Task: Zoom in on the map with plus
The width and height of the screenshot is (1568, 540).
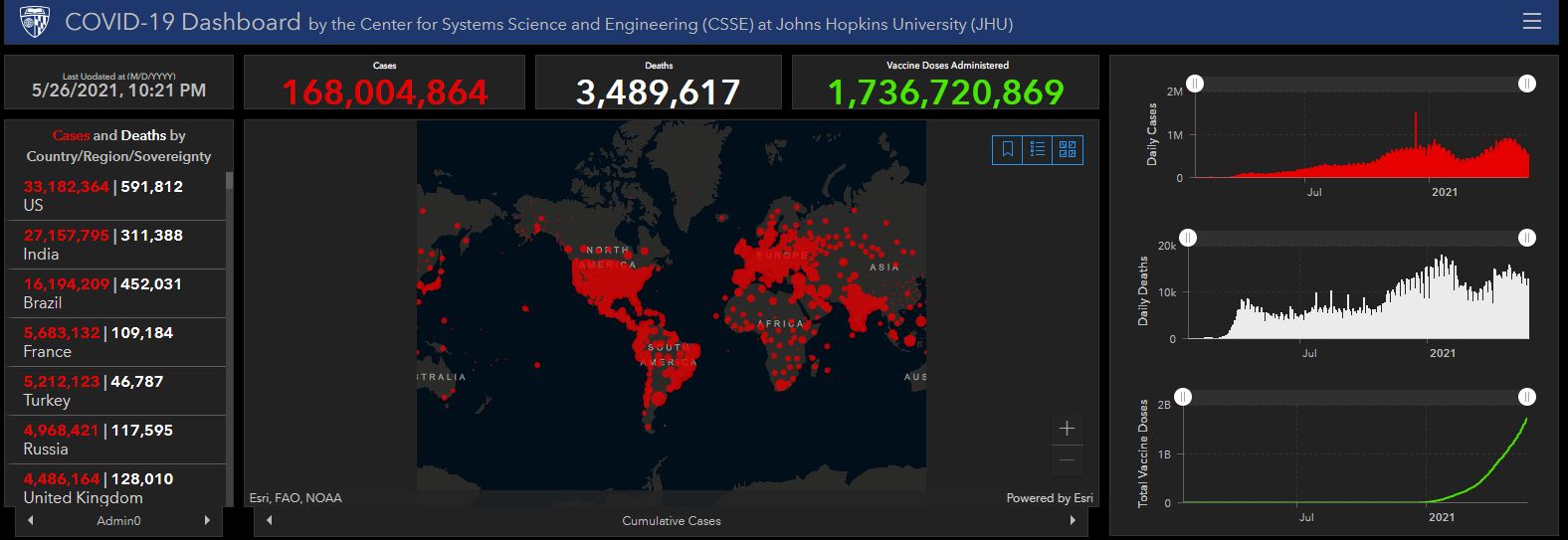Action: coord(1067,429)
